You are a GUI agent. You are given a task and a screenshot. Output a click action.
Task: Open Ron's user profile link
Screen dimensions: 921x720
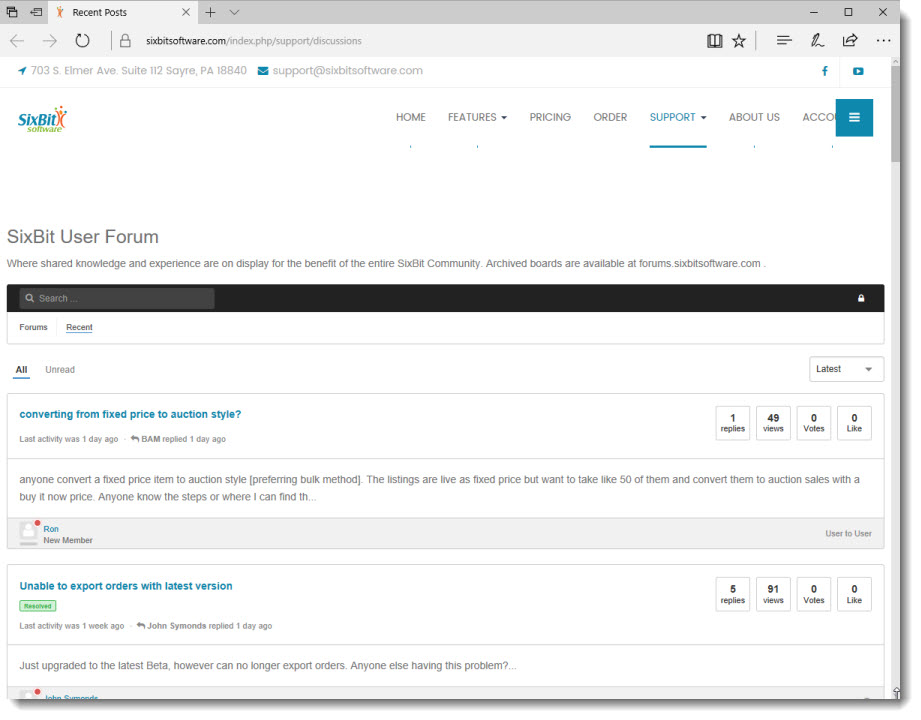[x=51, y=529]
